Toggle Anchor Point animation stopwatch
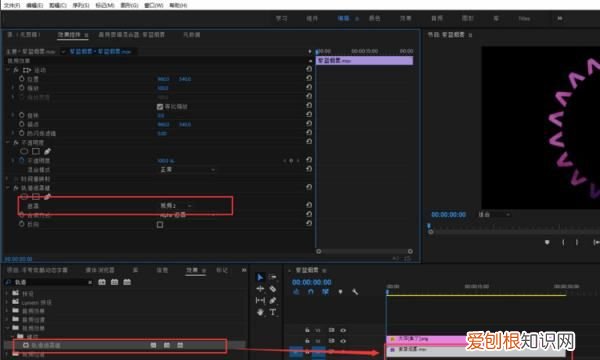The image size is (600, 360). pos(21,124)
